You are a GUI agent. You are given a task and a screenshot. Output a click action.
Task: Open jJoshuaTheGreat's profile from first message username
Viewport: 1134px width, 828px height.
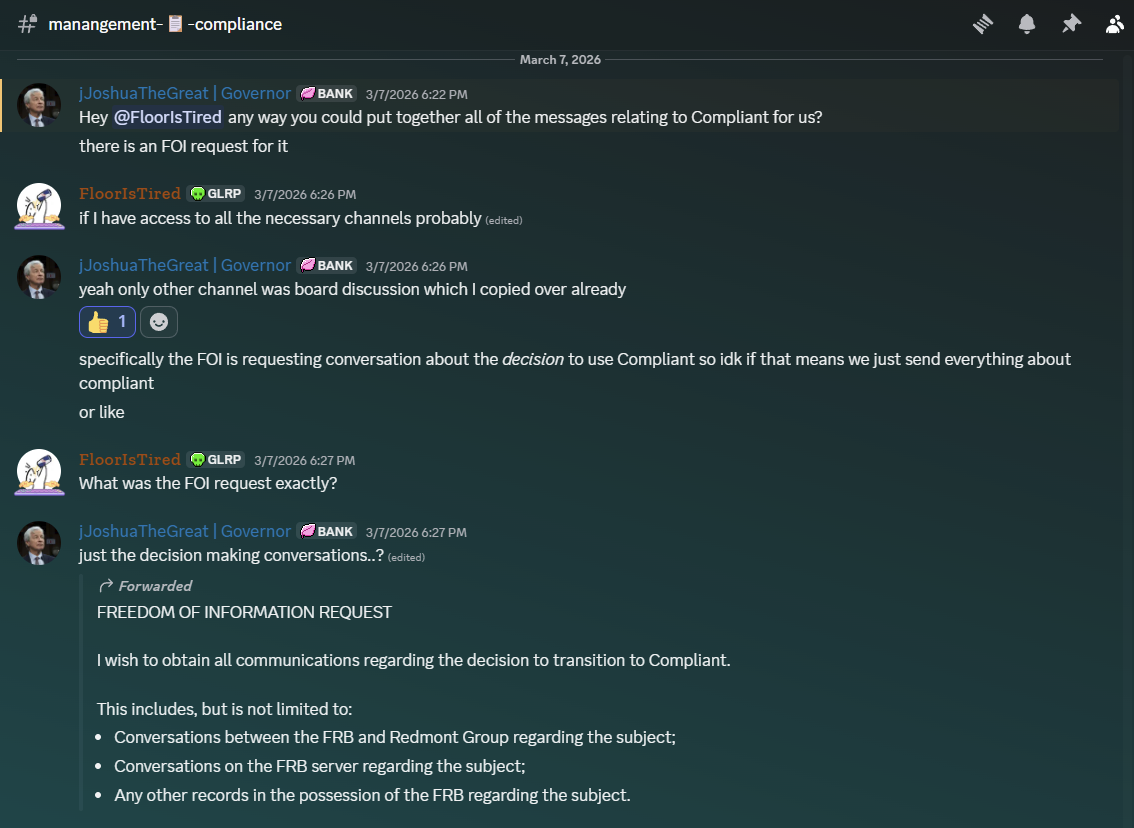[185, 93]
